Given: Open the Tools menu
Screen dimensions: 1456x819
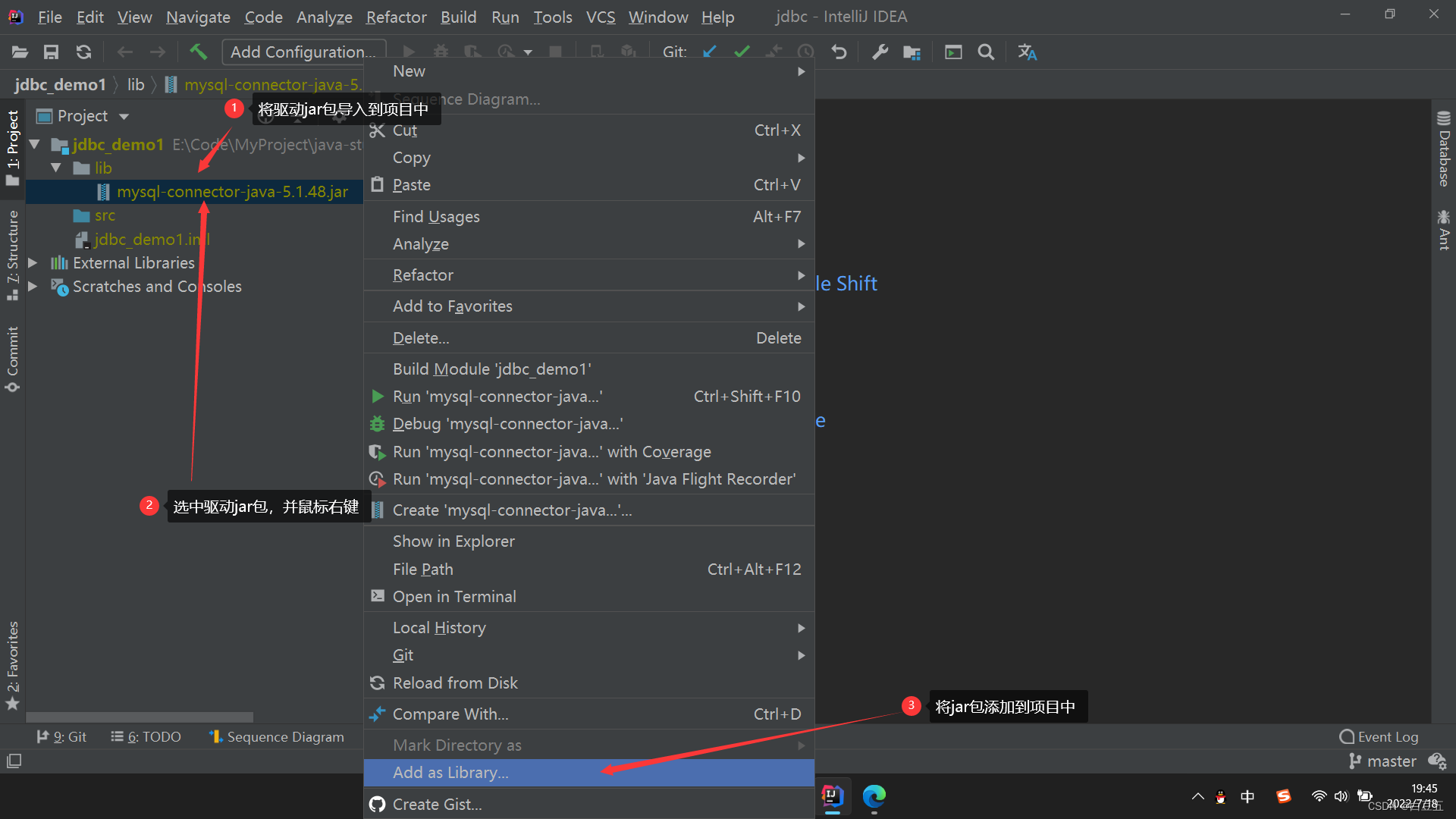Looking at the screenshot, I should tap(553, 17).
